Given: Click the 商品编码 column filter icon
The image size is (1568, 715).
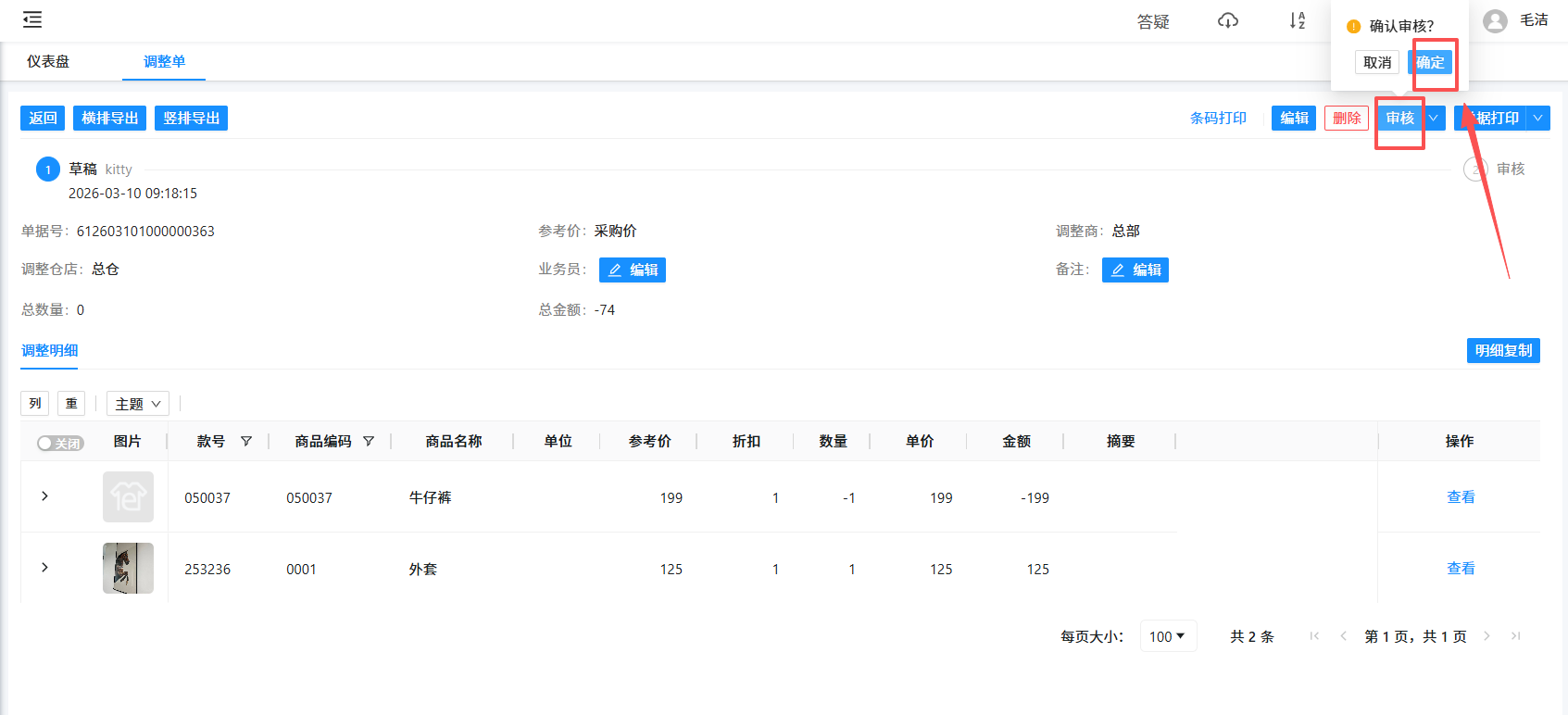Looking at the screenshot, I should (x=369, y=442).
